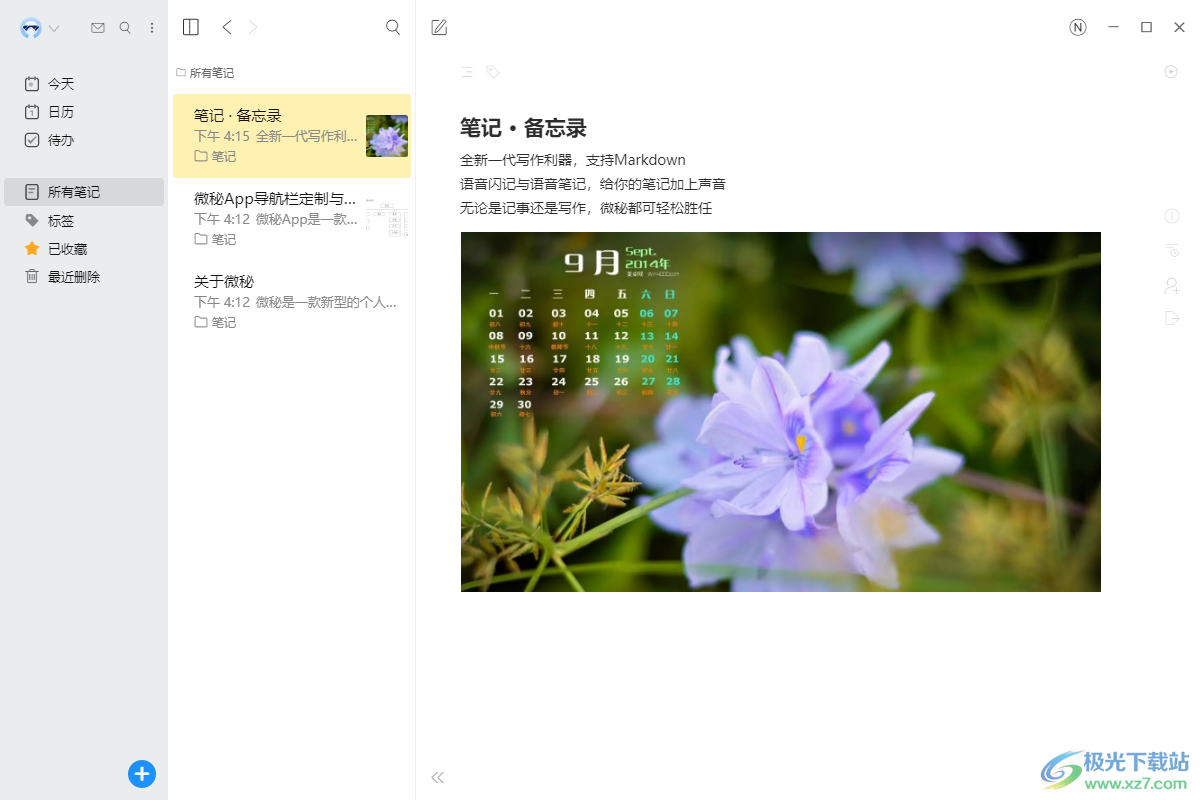The width and height of the screenshot is (1200, 800).
Task: Switch to 待办 in the sidebar
Action: click(x=60, y=140)
